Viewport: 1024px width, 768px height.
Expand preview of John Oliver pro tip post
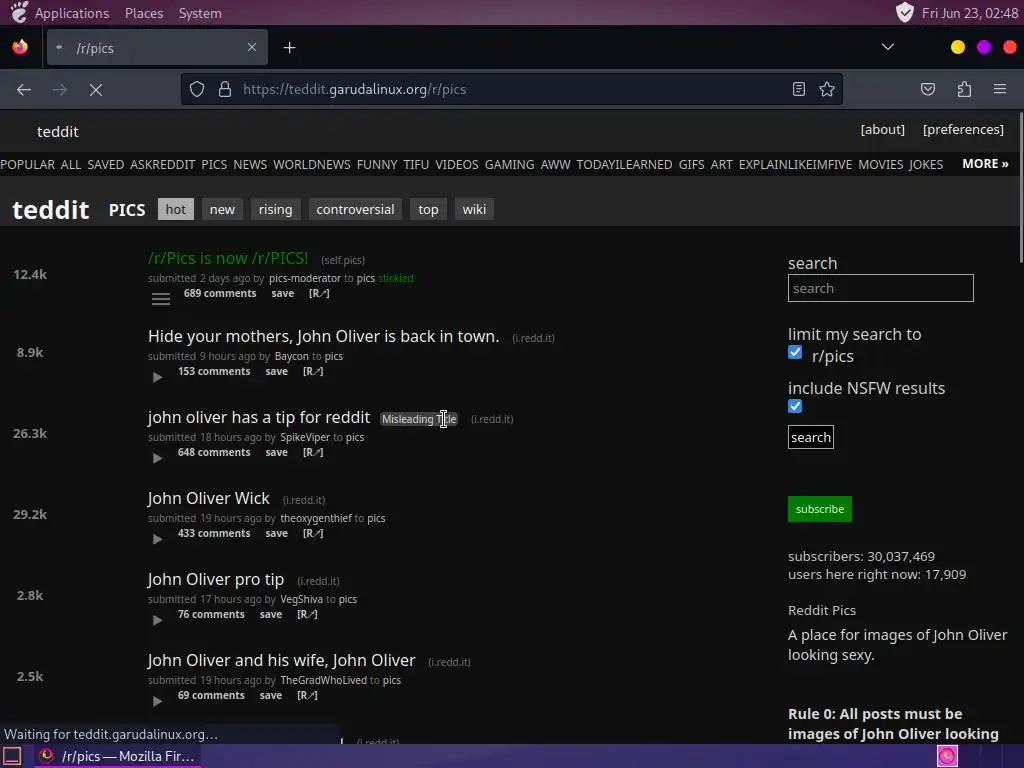coord(157,620)
